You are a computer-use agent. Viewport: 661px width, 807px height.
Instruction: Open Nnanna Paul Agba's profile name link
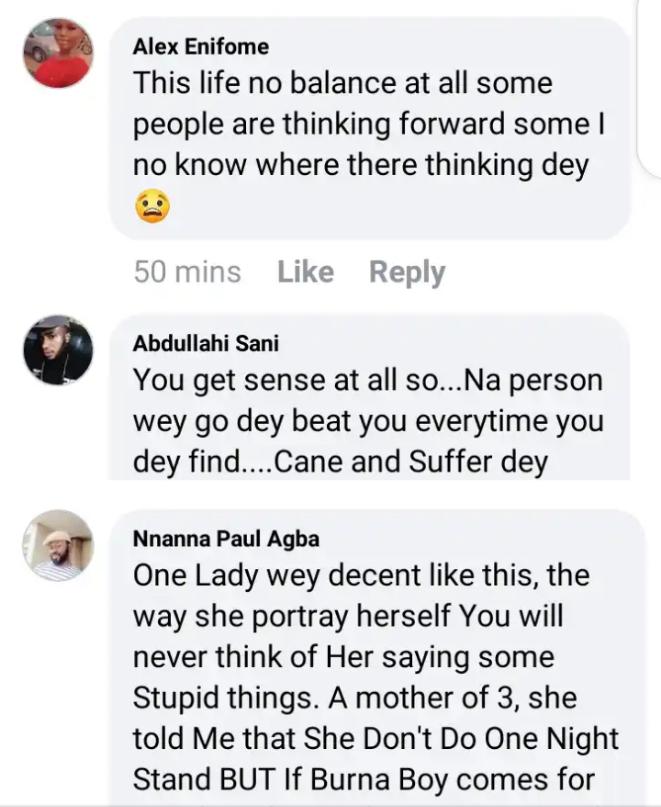pyautogui.click(x=225, y=538)
